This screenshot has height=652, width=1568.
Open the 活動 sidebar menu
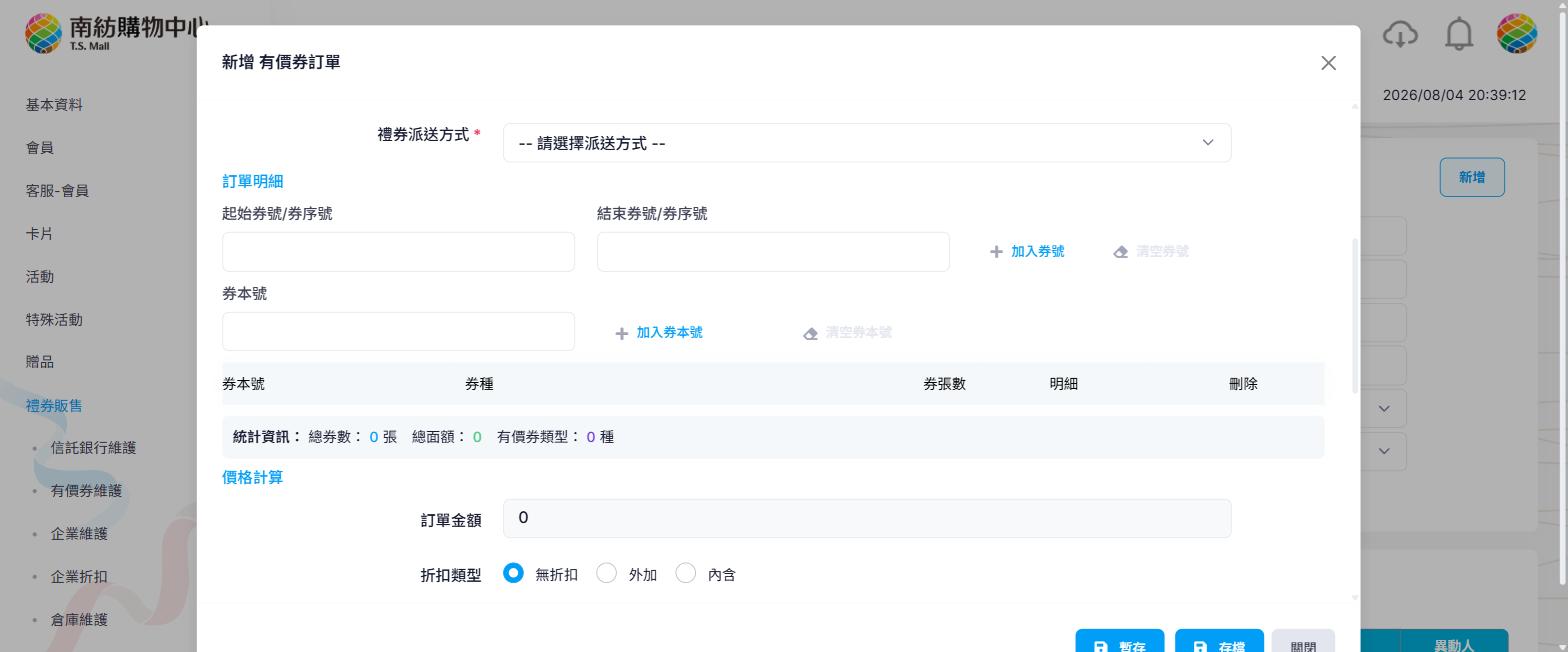pyautogui.click(x=40, y=277)
